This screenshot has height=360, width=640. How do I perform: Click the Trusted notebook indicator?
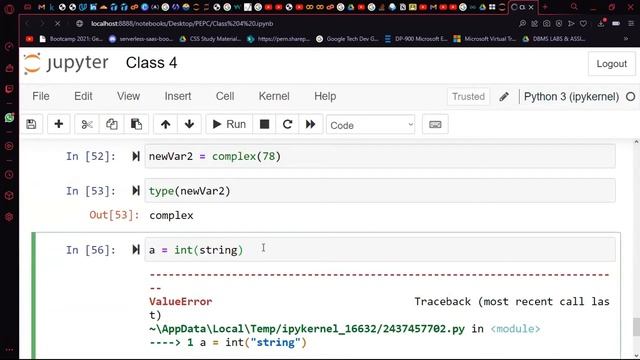469,97
